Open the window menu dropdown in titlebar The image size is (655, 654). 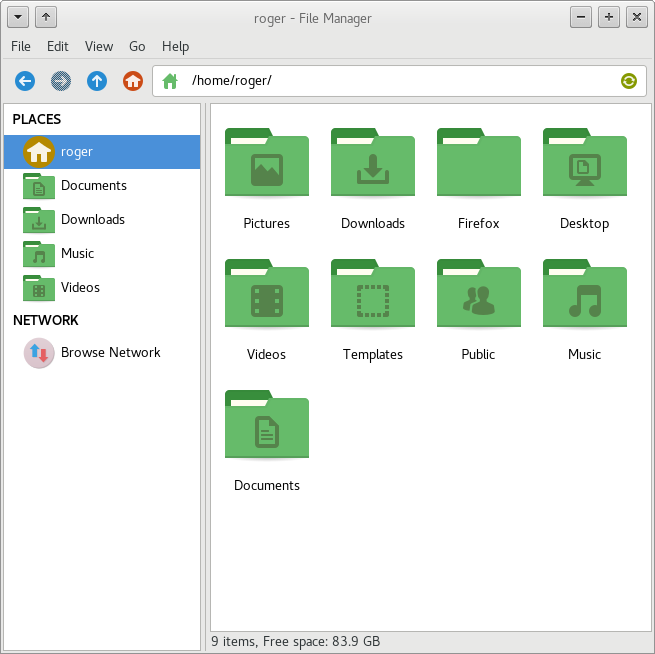[x=16, y=17]
